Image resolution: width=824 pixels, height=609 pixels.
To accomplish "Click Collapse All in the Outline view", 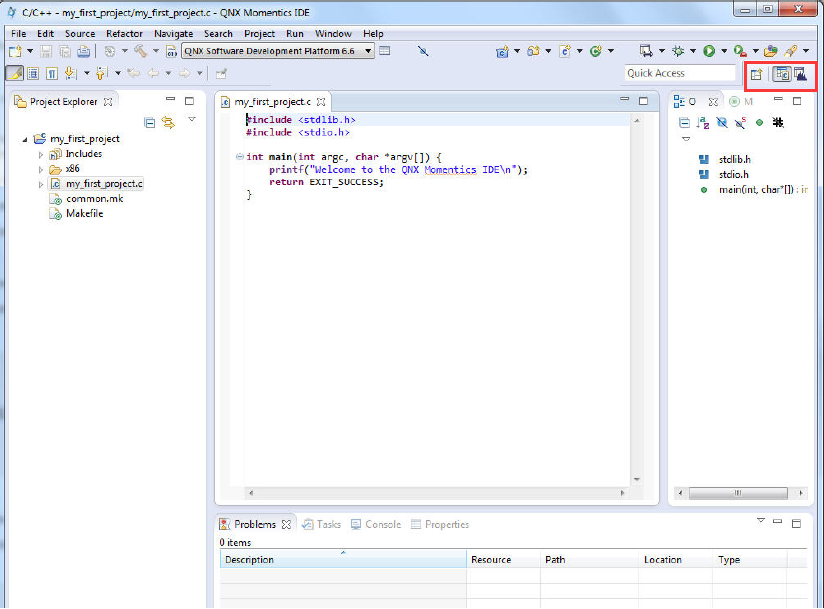I will pyautogui.click(x=684, y=122).
